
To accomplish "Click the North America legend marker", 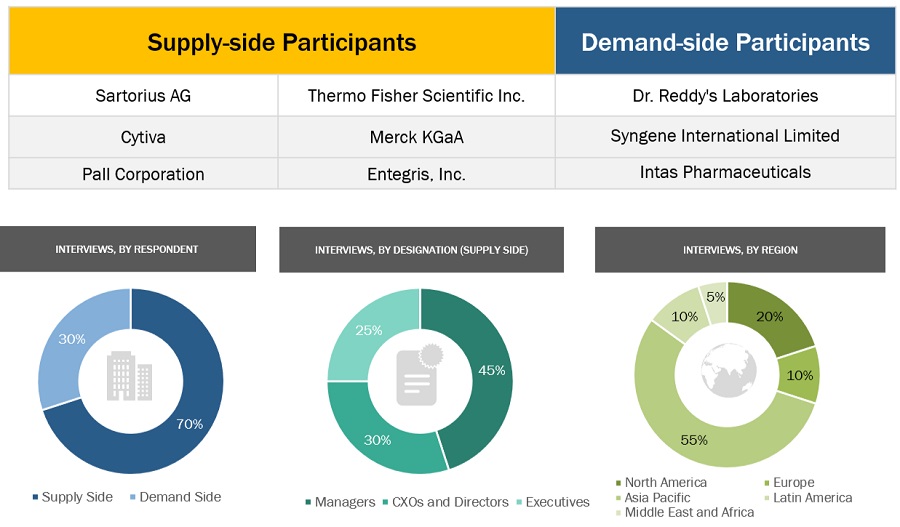I will 618,484.
